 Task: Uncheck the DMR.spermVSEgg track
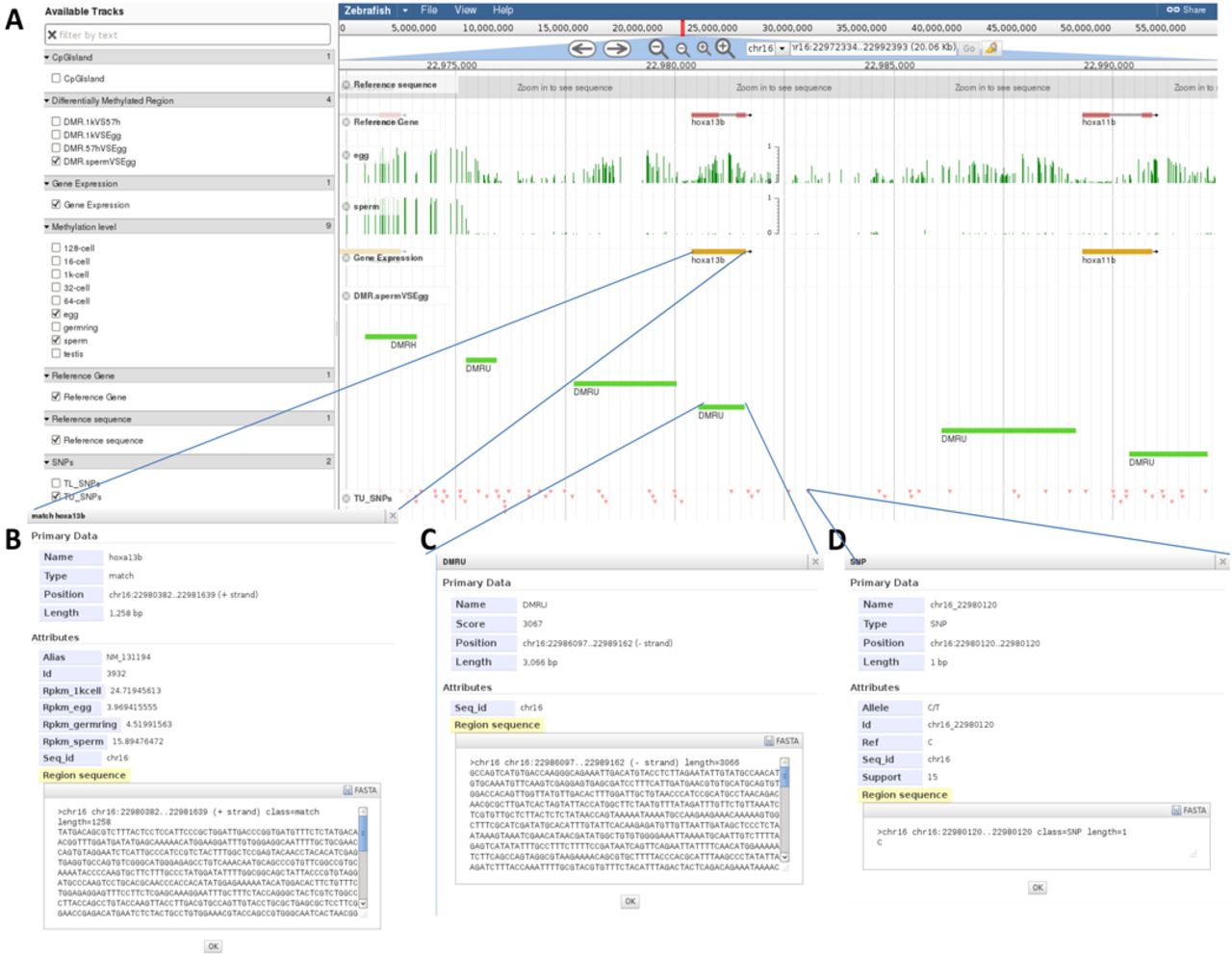click(56, 162)
